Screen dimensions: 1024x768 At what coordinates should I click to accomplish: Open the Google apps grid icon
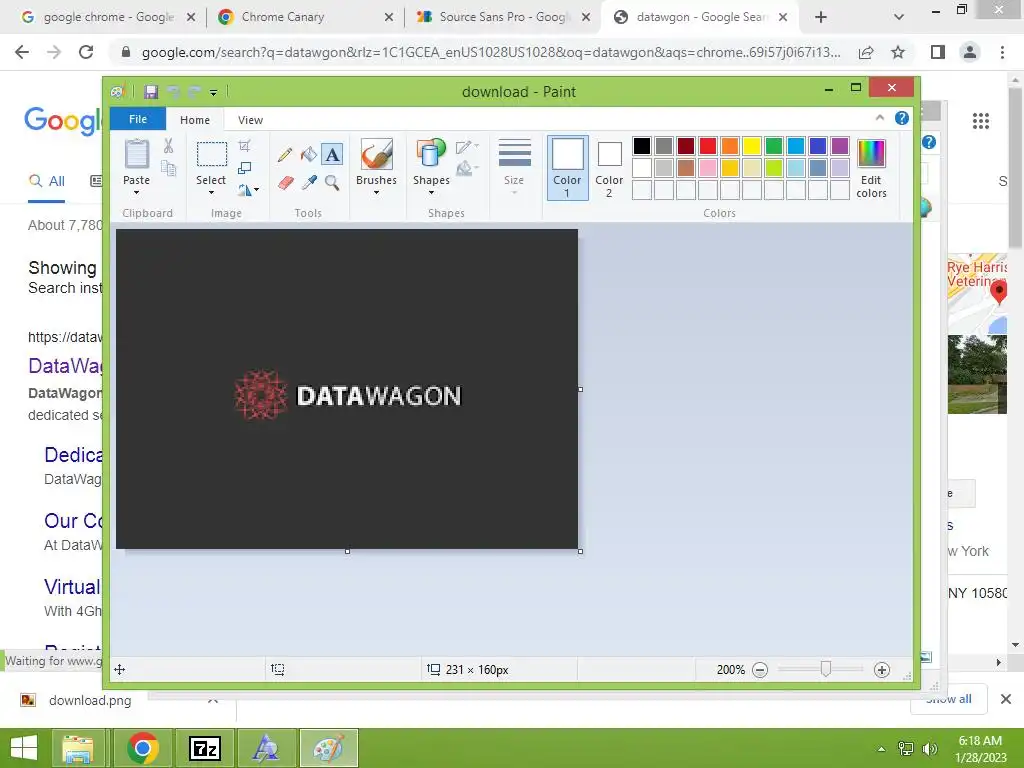981,121
